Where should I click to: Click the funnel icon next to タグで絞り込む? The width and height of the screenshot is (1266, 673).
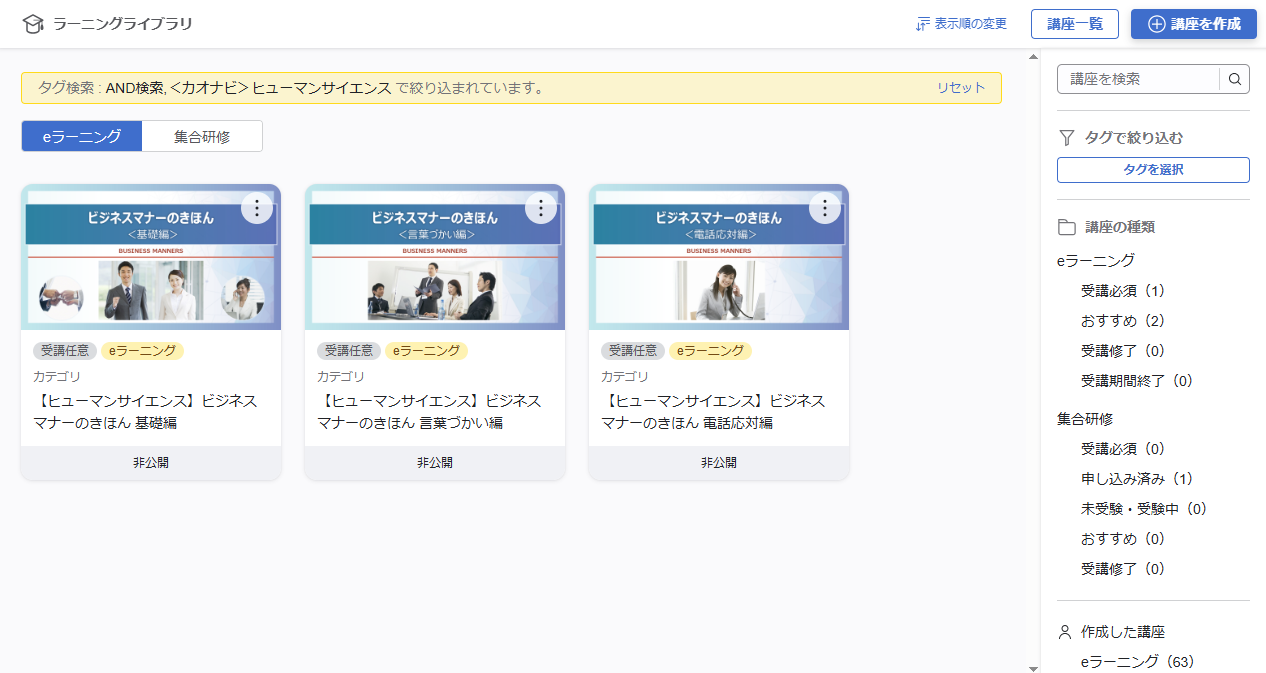[1065, 138]
